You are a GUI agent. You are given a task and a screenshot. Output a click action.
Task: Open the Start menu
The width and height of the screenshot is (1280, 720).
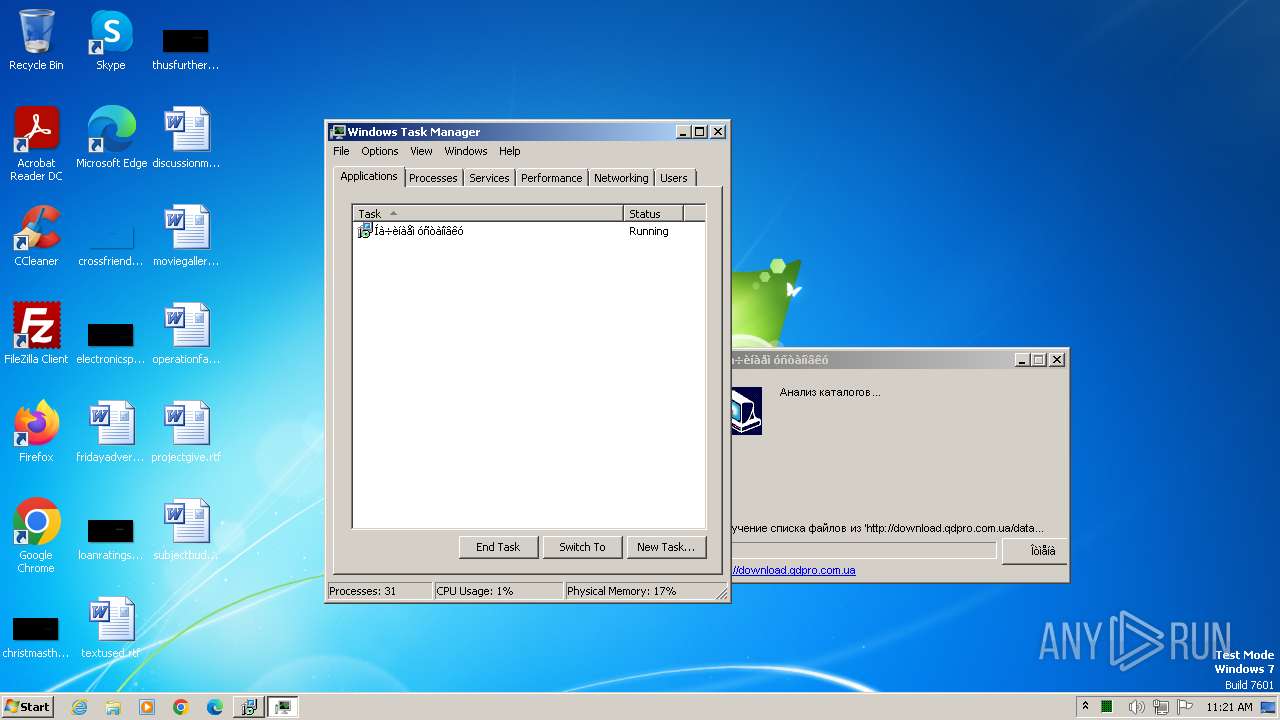[x=27, y=707]
